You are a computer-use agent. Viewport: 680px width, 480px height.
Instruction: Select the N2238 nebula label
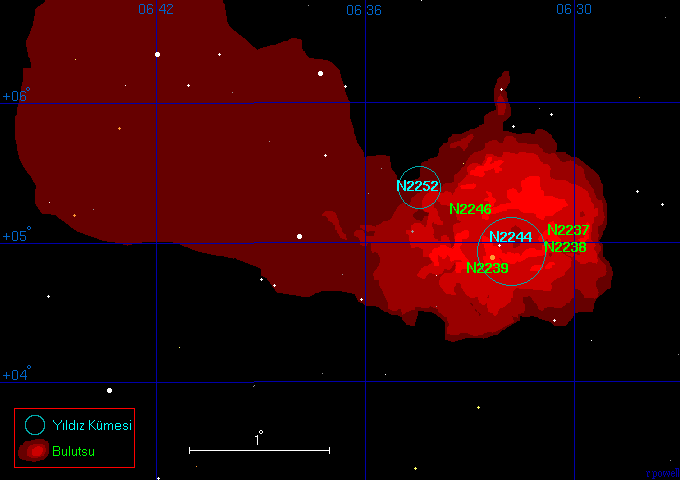[565, 247]
